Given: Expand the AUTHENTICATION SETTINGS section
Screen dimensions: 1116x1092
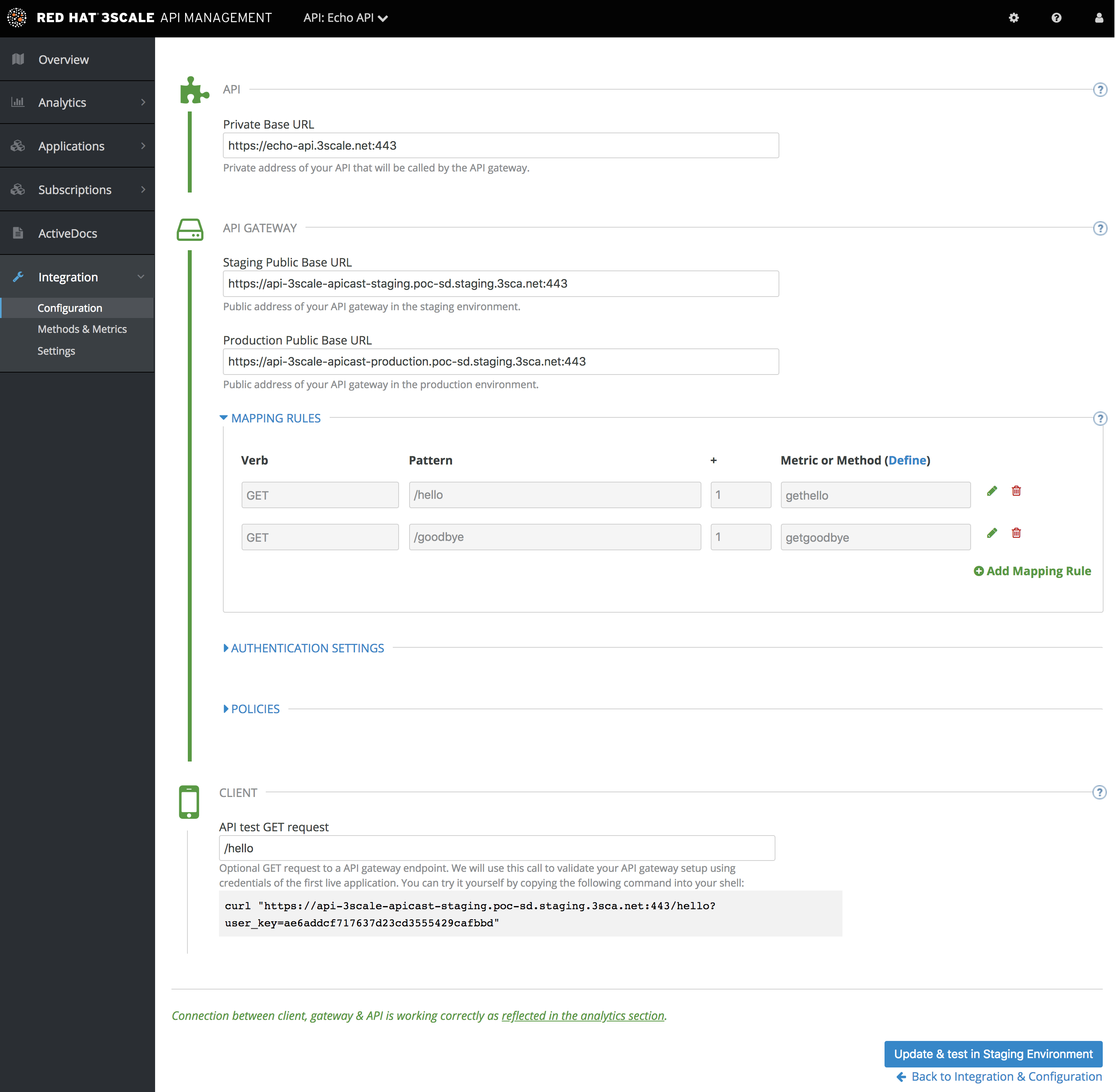Looking at the screenshot, I should (307, 648).
